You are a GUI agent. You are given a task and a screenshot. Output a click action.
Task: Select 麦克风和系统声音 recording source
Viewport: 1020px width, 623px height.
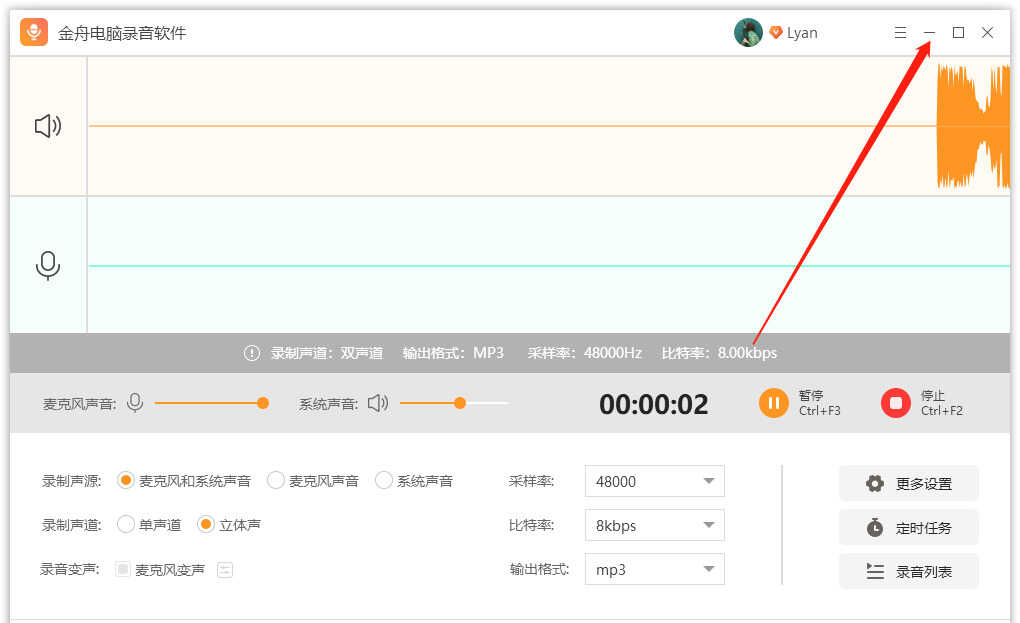coord(126,481)
